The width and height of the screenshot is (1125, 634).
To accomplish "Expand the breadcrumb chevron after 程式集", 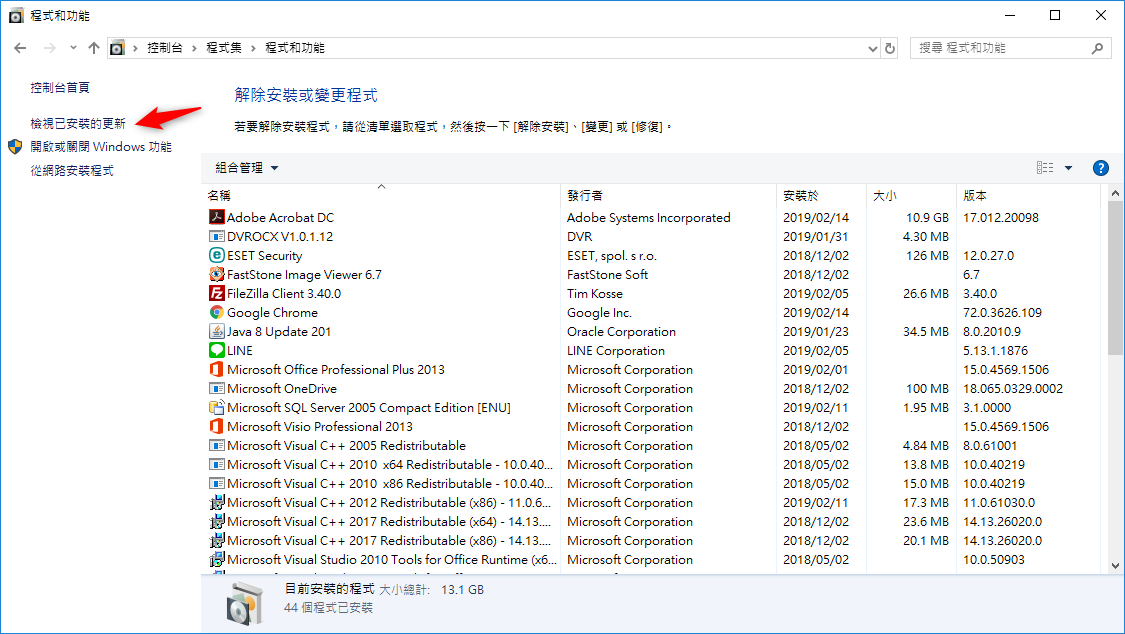I will (253, 48).
